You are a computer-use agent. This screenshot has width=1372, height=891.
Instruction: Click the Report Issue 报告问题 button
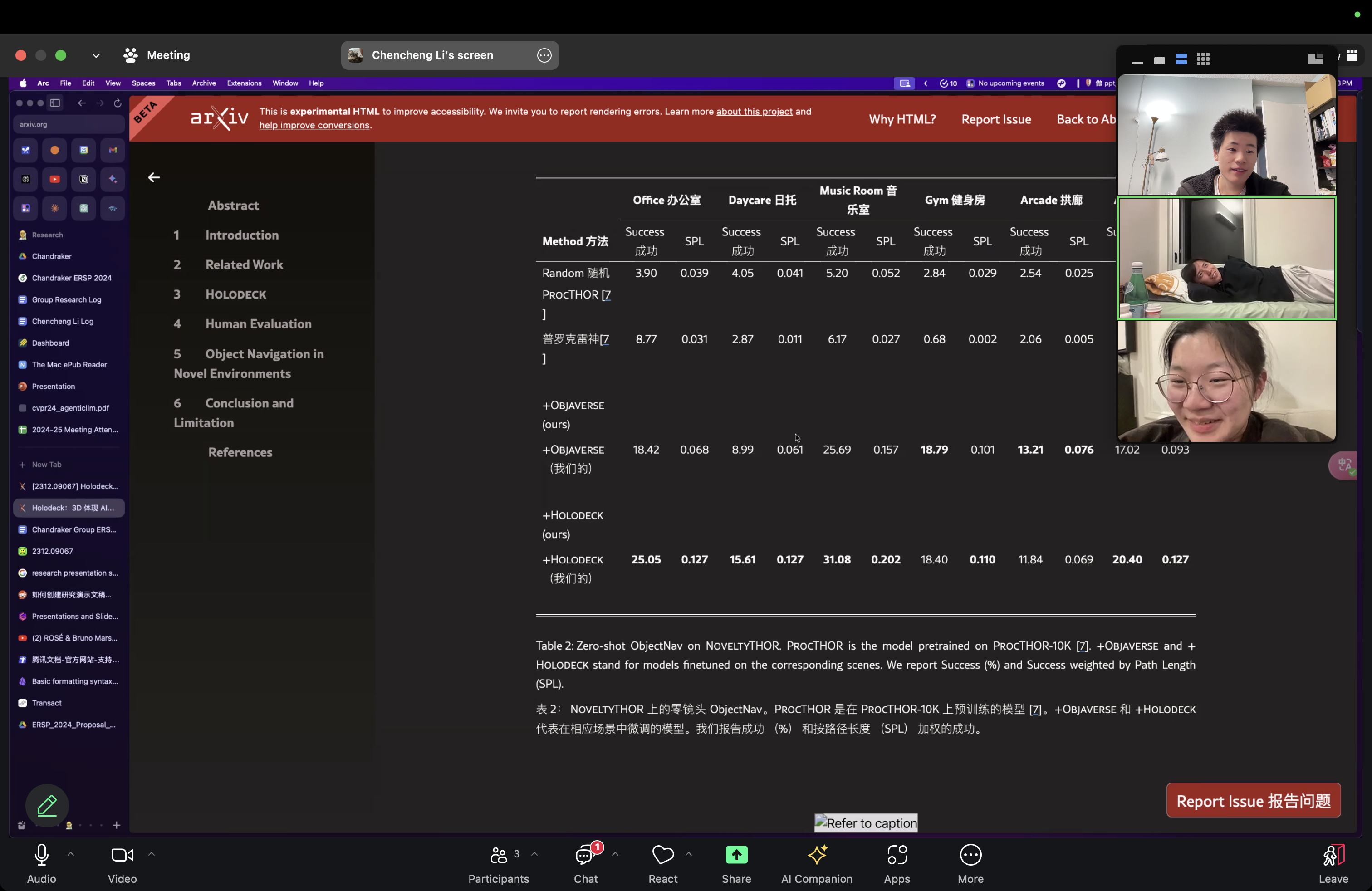[1253, 800]
